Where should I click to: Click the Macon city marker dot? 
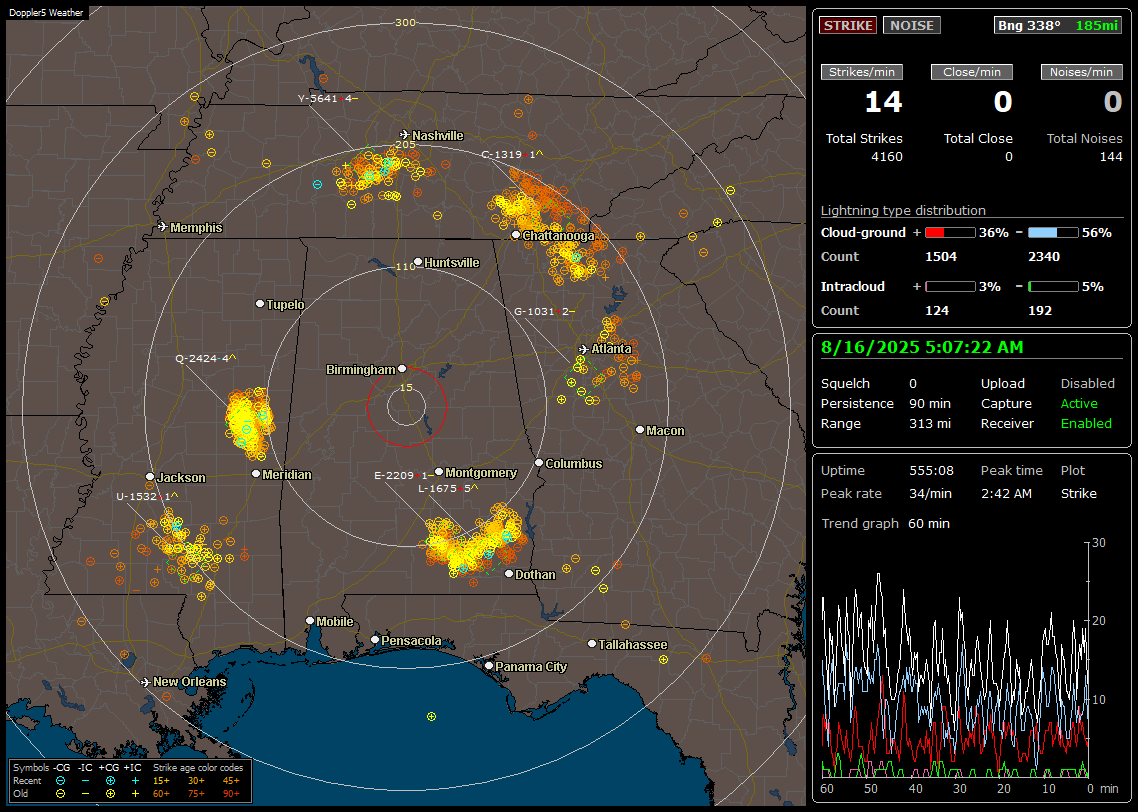pyautogui.click(x=639, y=430)
